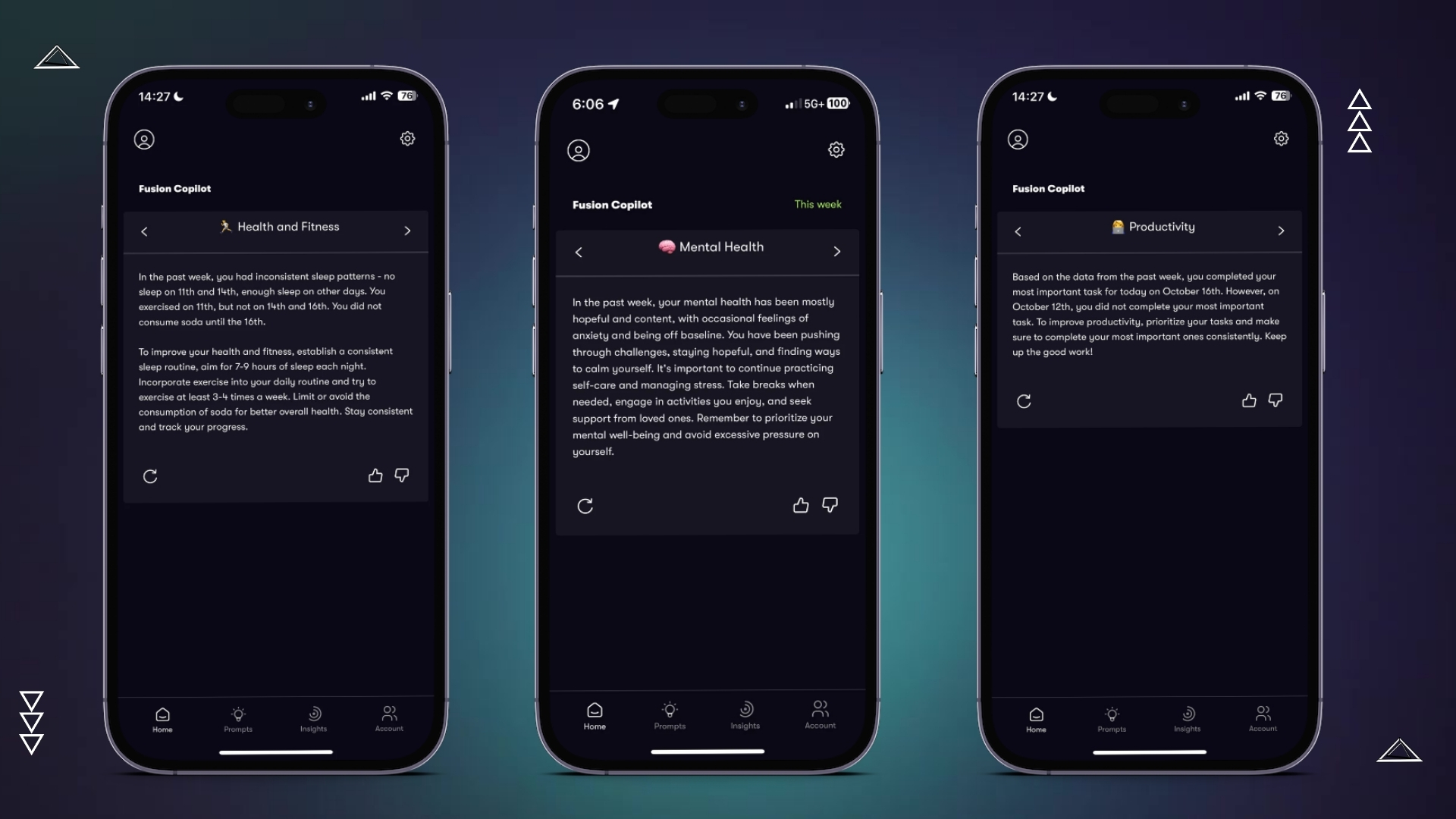Tap the Fusion Copilot label link
1456x819 pixels.
coord(175,188)
